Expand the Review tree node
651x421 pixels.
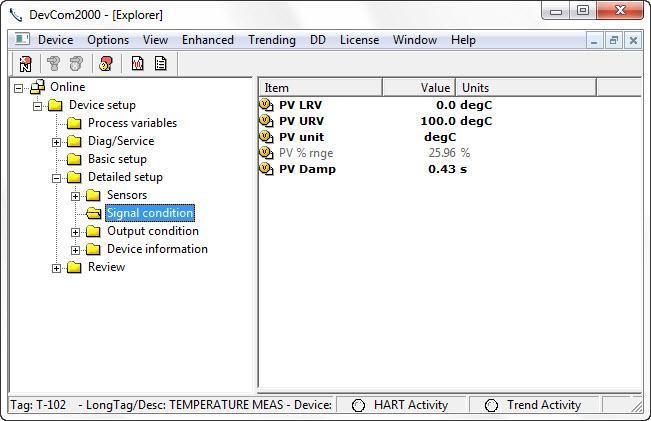click(x=57, y=267)
